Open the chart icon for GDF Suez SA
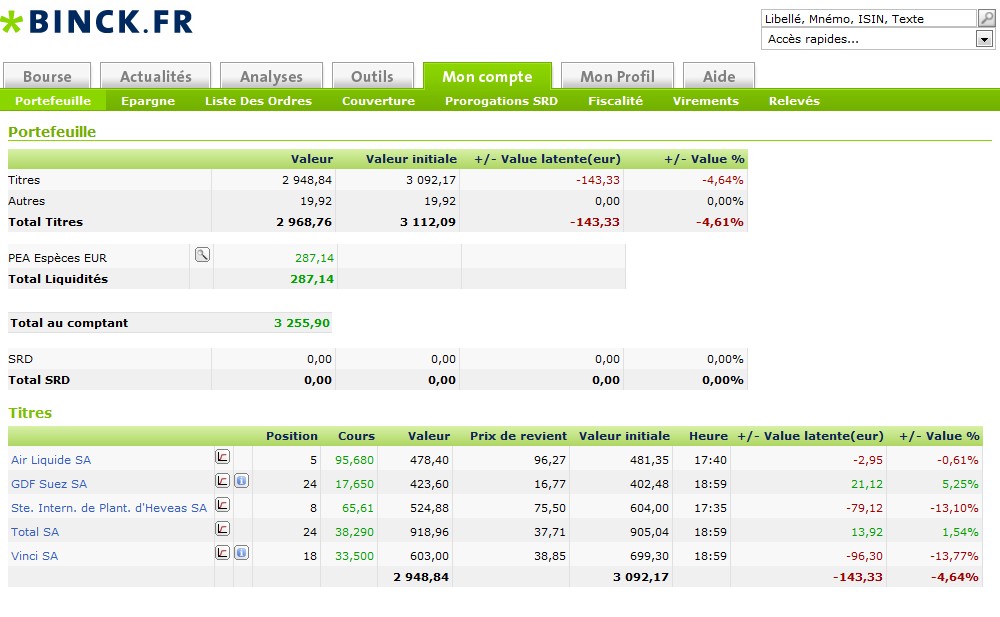Viewport: 1000px width, 617px height. pyautogui.click(x=223, y=481)
